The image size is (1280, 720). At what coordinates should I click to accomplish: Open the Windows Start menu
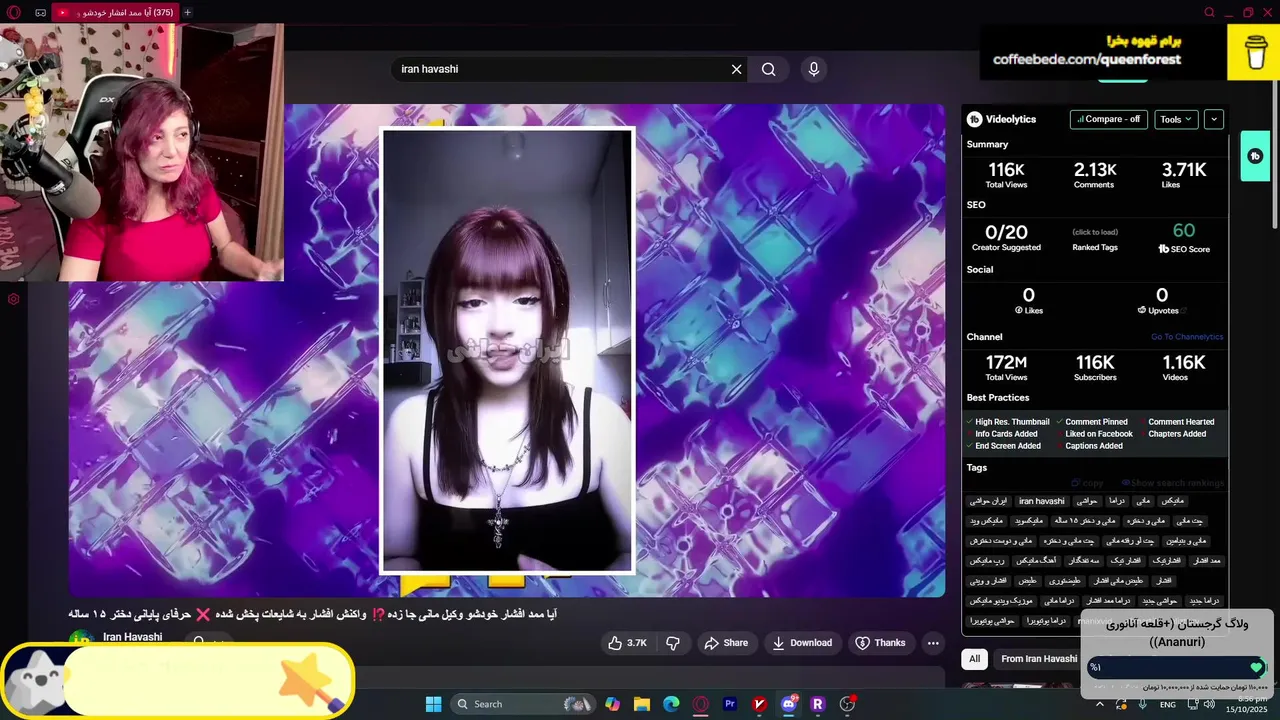433,704
